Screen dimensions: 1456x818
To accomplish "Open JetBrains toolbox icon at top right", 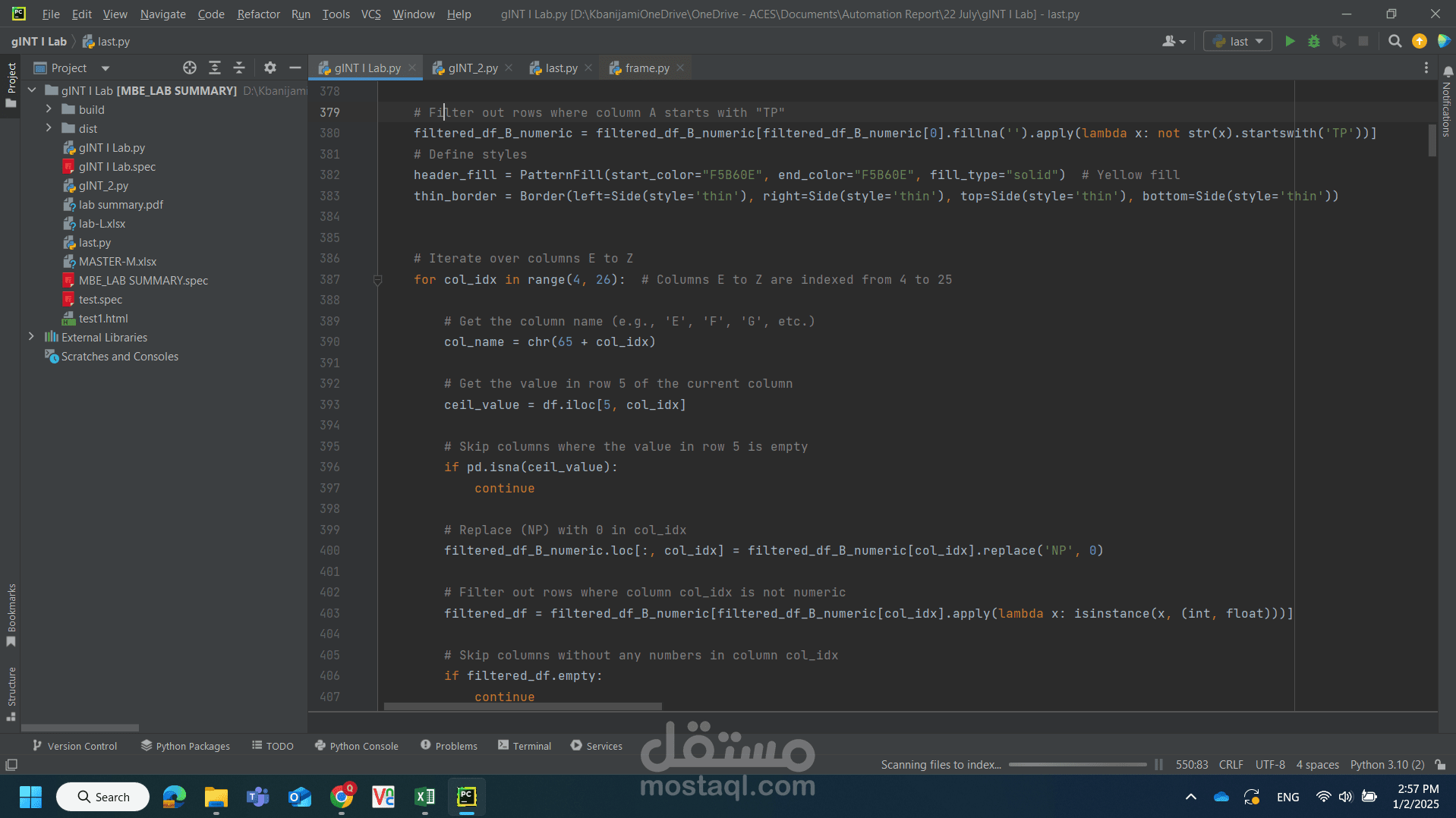I will tap(1443, 41).
